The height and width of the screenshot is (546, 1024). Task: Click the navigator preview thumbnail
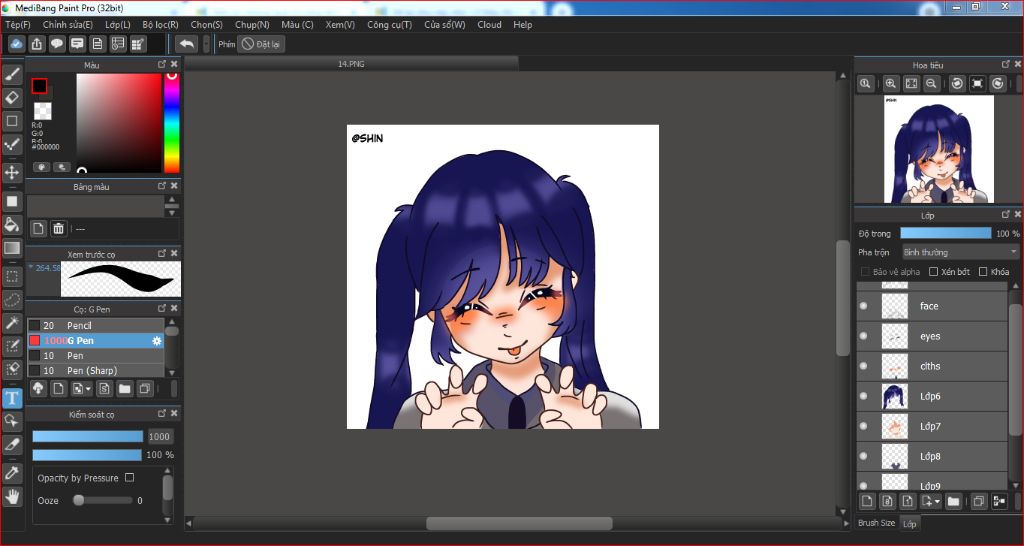coord(938,149)
